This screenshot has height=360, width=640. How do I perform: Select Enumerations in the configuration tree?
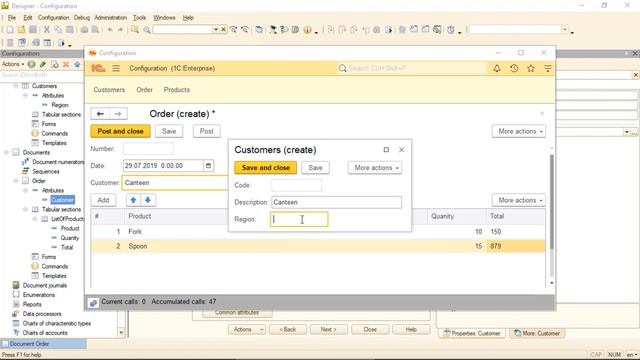tap(39, 295)
